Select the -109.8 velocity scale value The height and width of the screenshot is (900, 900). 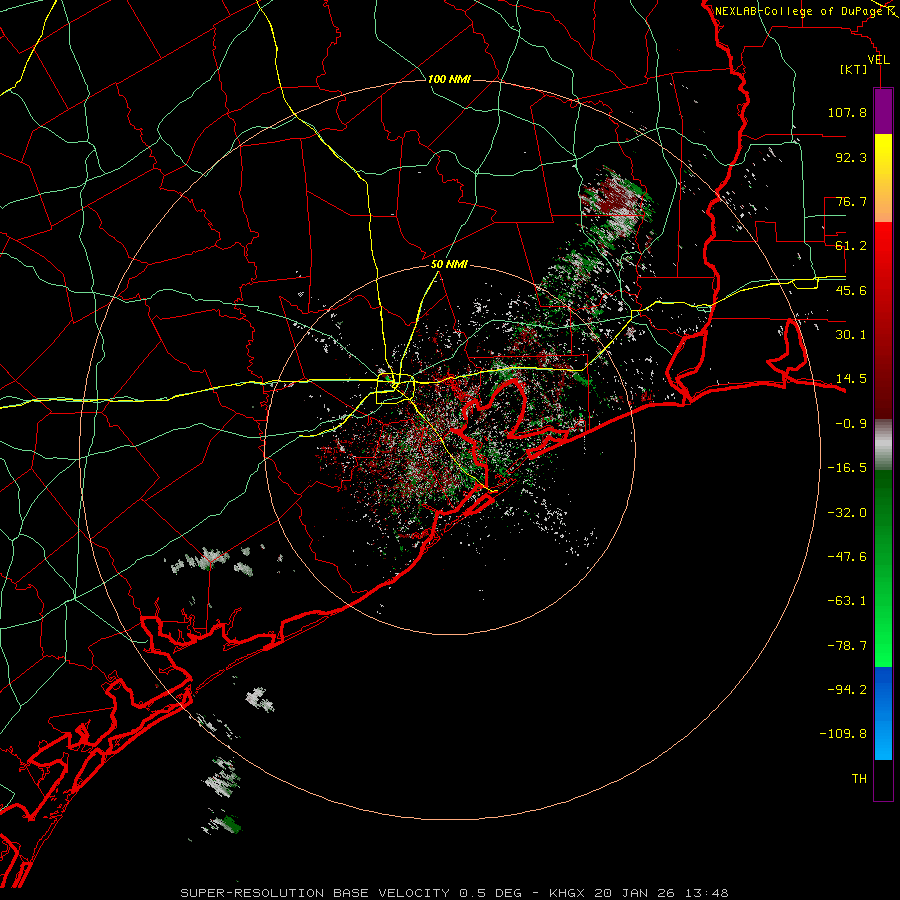[x=843, y=734]
